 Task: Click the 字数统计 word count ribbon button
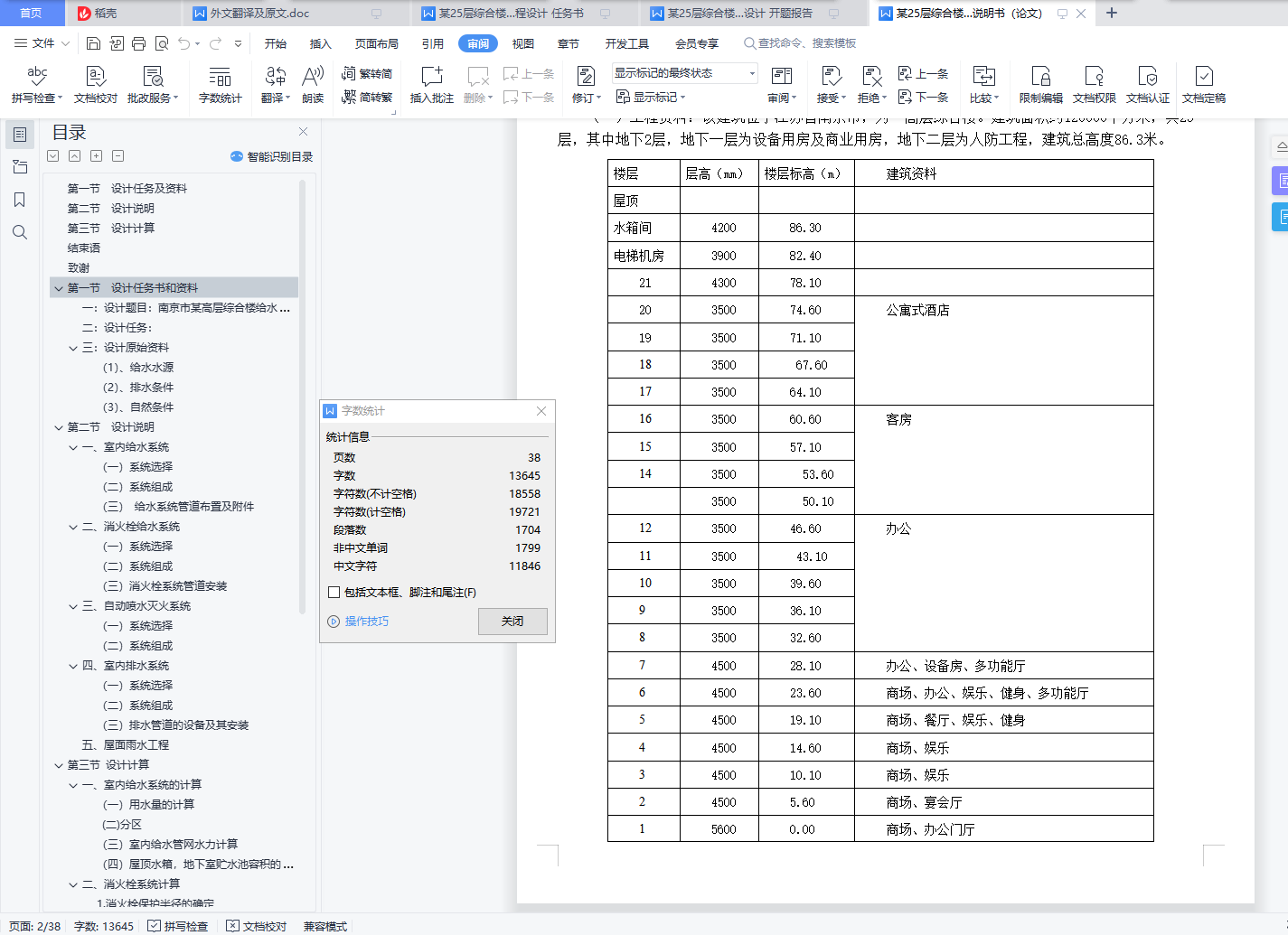pyautogui.click(x=220, y=85)
